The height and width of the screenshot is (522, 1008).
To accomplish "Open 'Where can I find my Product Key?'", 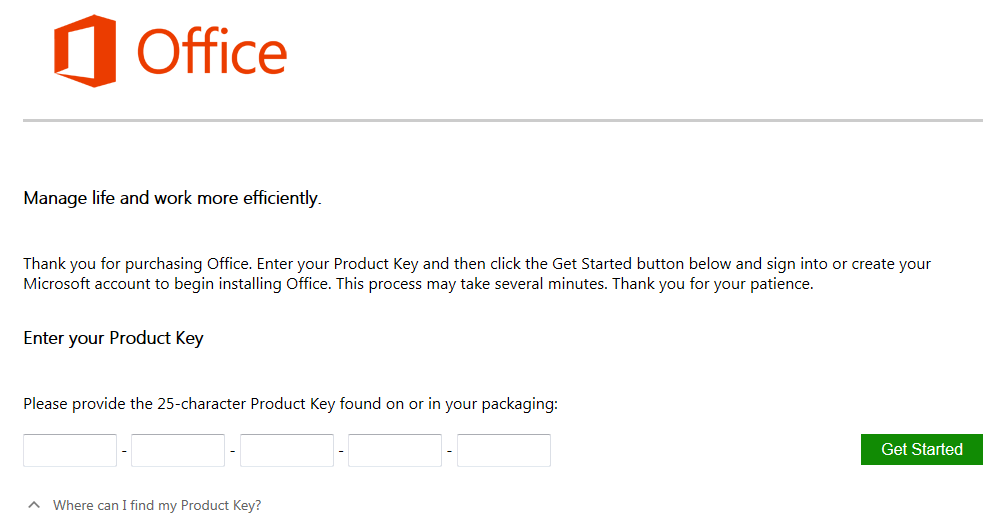I will point(157,505).
